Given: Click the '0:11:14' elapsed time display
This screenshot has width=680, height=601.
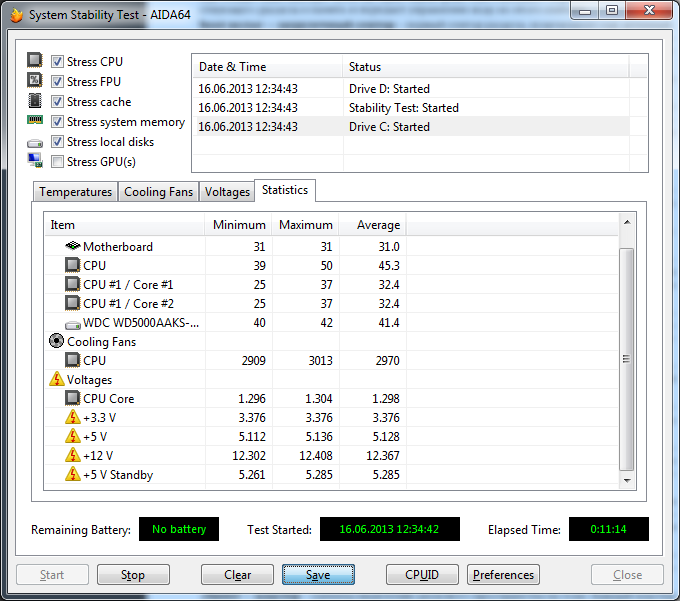Looking at the screenshot, I should 608,529.
